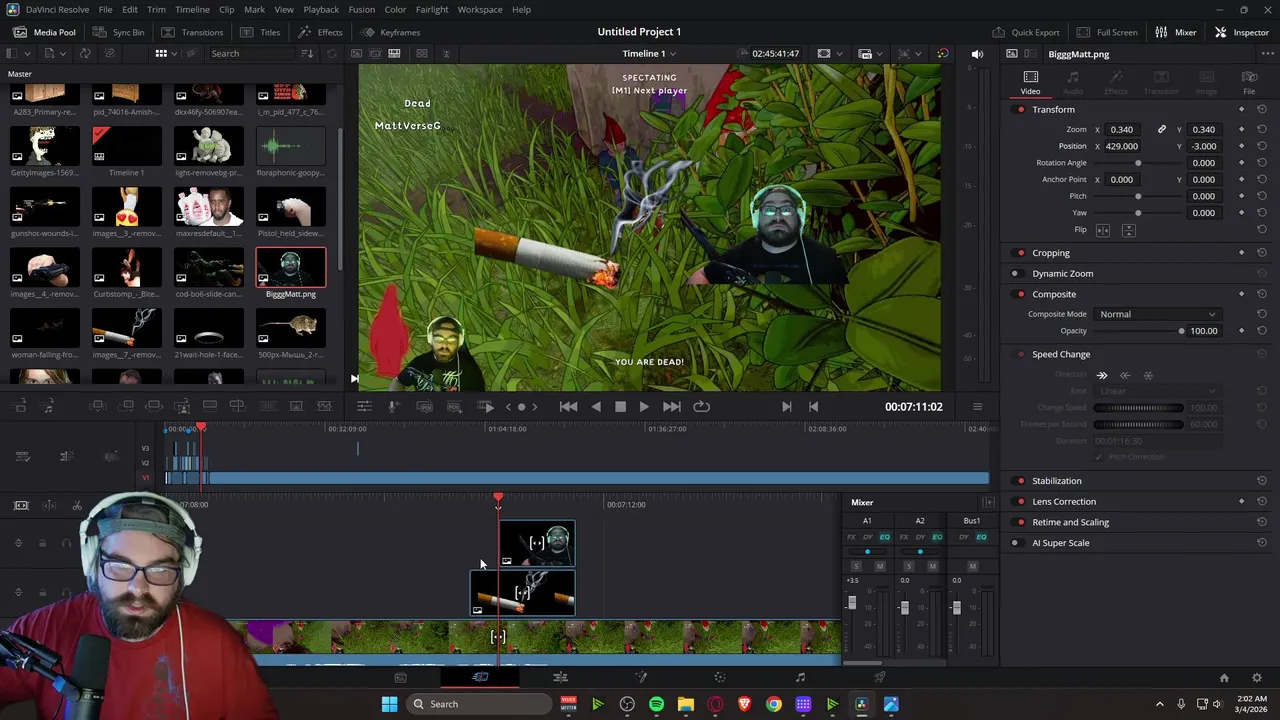Mute audio channel A1 in Mixer
The image size is (1280, 720).
(x=880, y=567)
